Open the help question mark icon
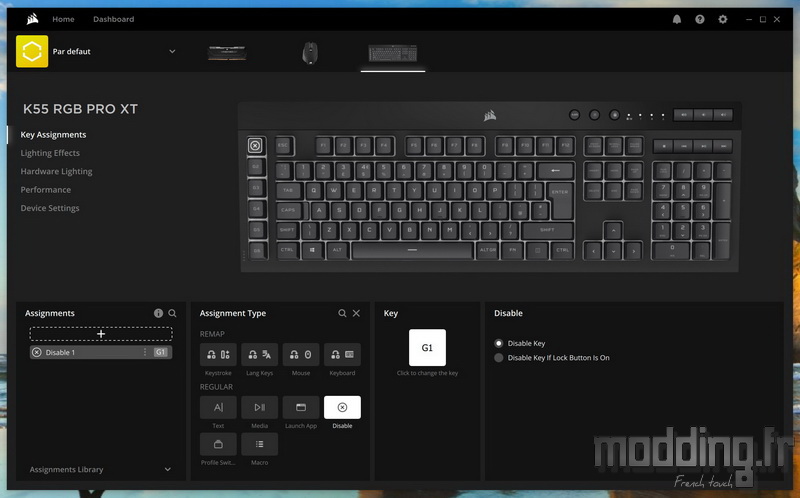 coord(699,19)
